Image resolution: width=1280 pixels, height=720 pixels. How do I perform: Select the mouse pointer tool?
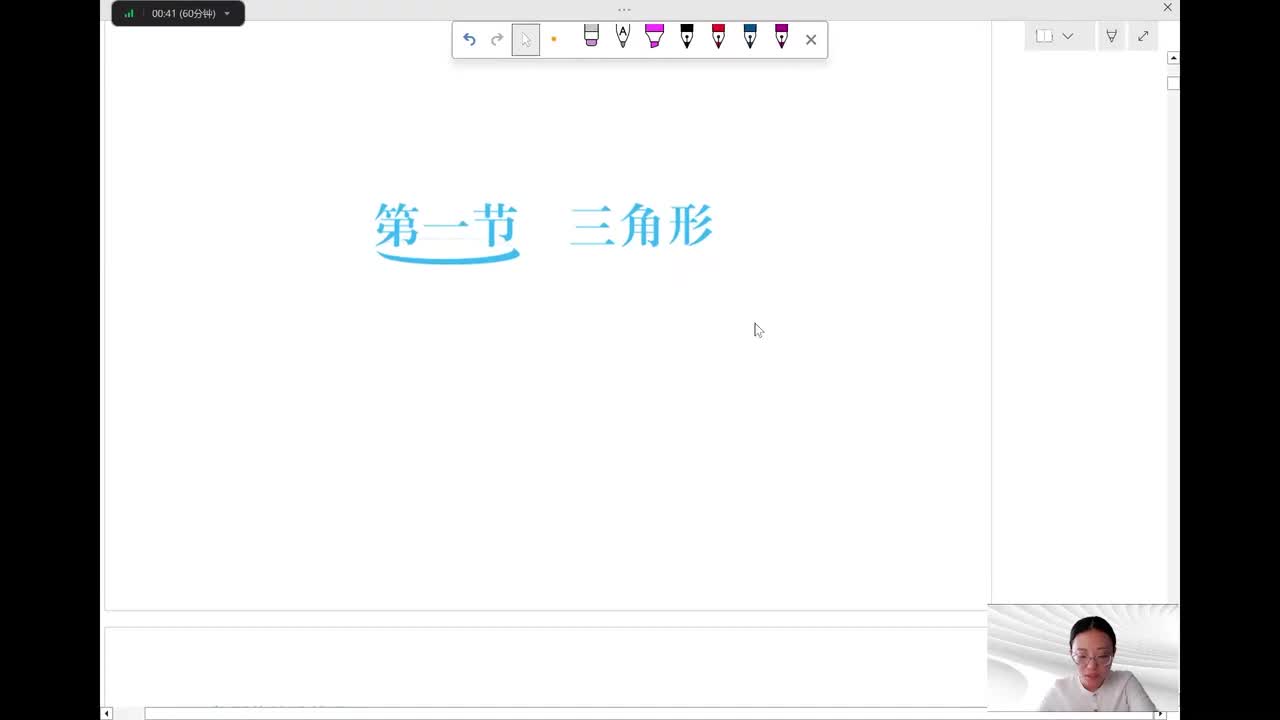pos(526,40)
